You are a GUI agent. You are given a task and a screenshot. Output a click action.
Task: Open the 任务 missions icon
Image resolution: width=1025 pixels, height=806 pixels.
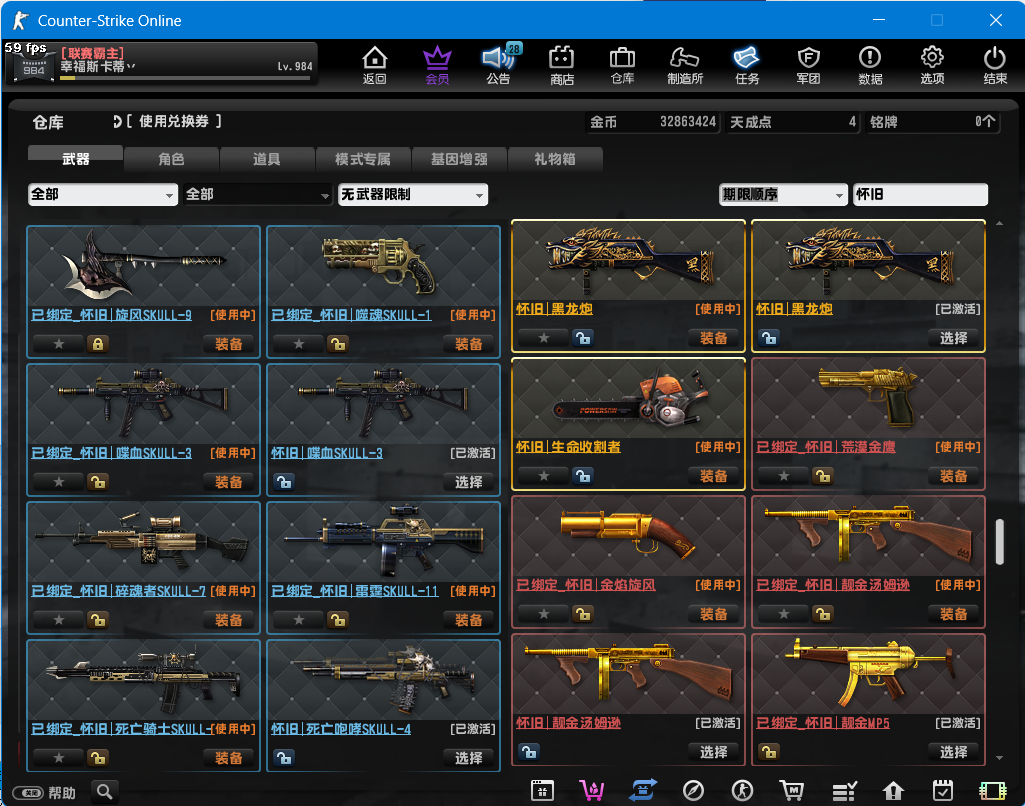[x=747, y=65]
